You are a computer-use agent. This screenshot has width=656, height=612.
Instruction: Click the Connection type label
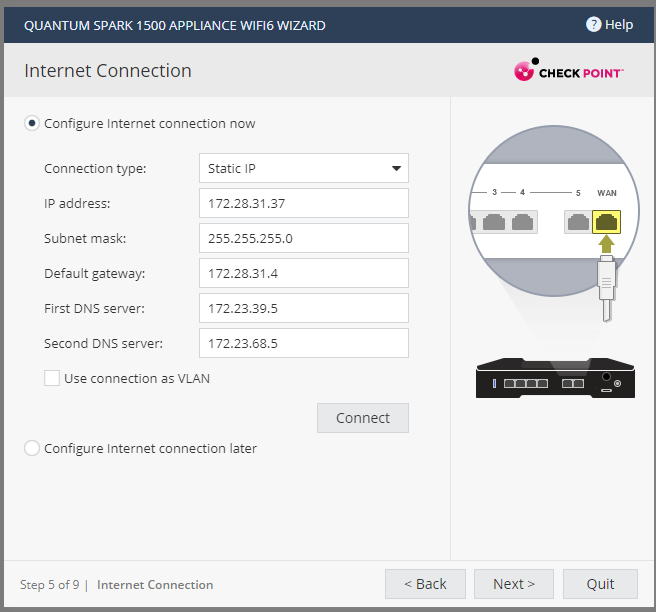[x=95, y=169]
